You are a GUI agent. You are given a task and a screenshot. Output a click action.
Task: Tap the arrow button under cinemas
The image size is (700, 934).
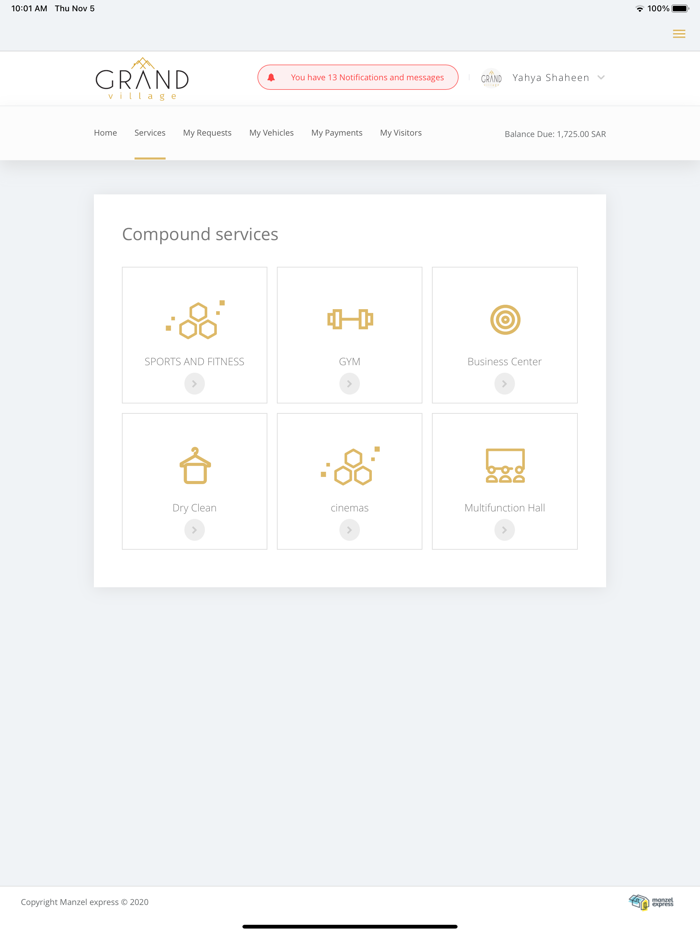click(350, 530)
